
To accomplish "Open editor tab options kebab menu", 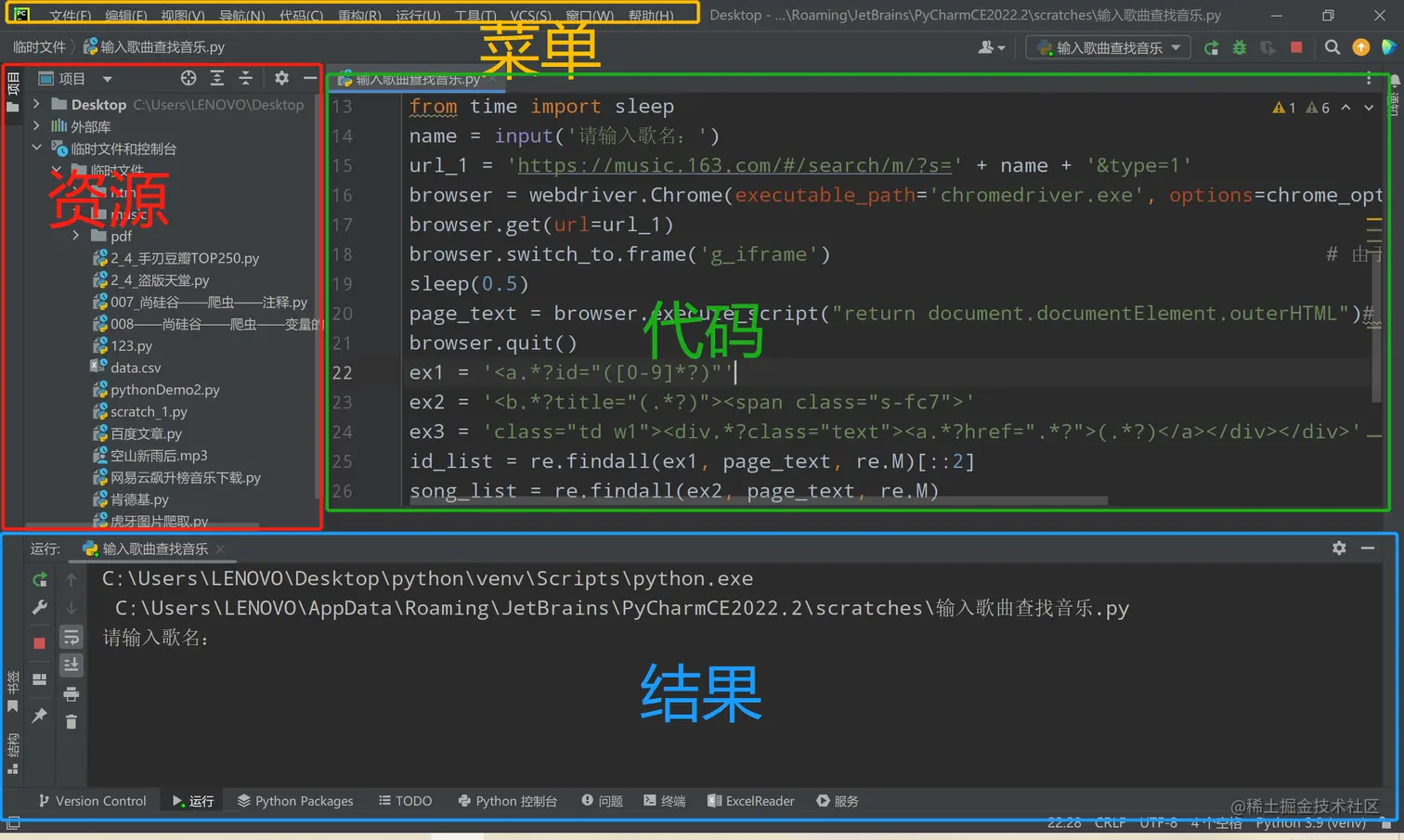I will 1369,80.
